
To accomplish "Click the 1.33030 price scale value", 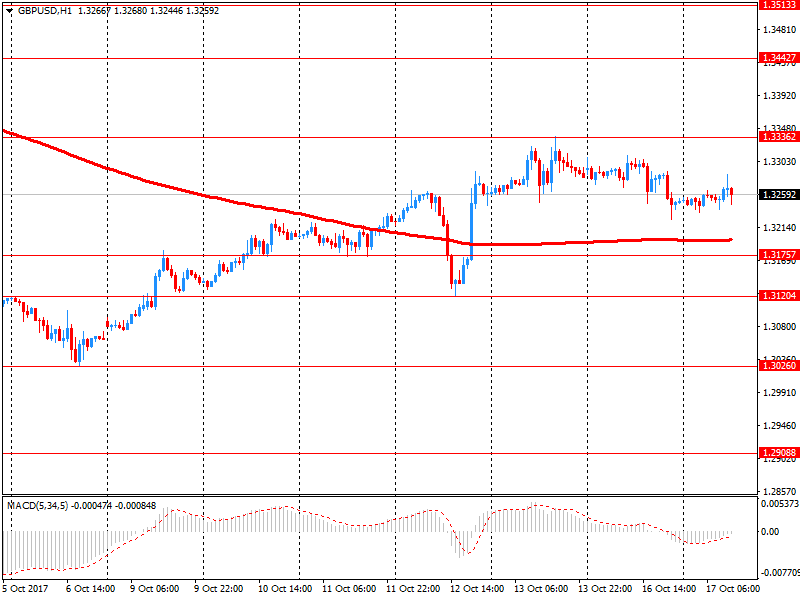I will 780,162.
